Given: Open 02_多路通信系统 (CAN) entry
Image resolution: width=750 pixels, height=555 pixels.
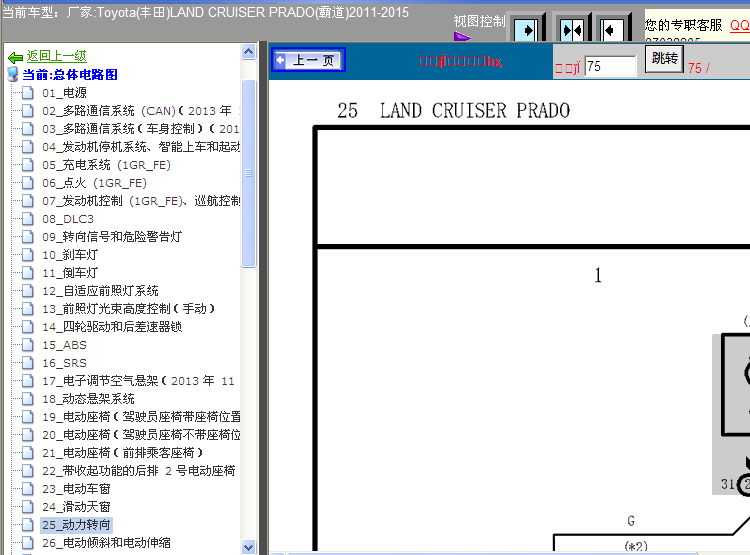Looking at the screenshot, I should point(141,111).
